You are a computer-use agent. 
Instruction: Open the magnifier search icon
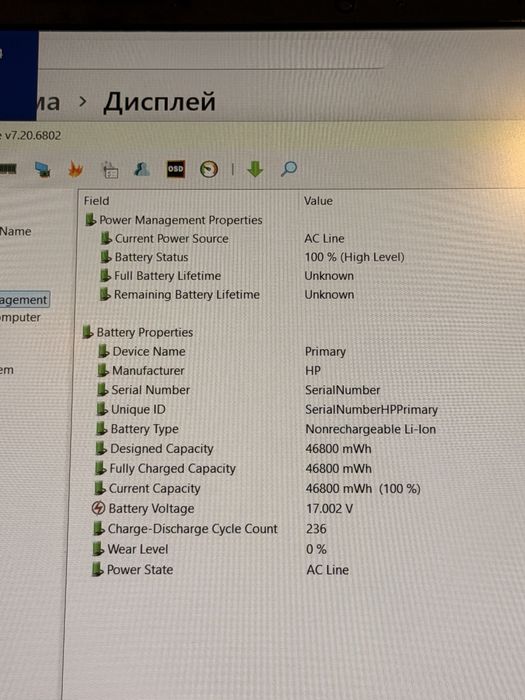click(x=288, y=169)
